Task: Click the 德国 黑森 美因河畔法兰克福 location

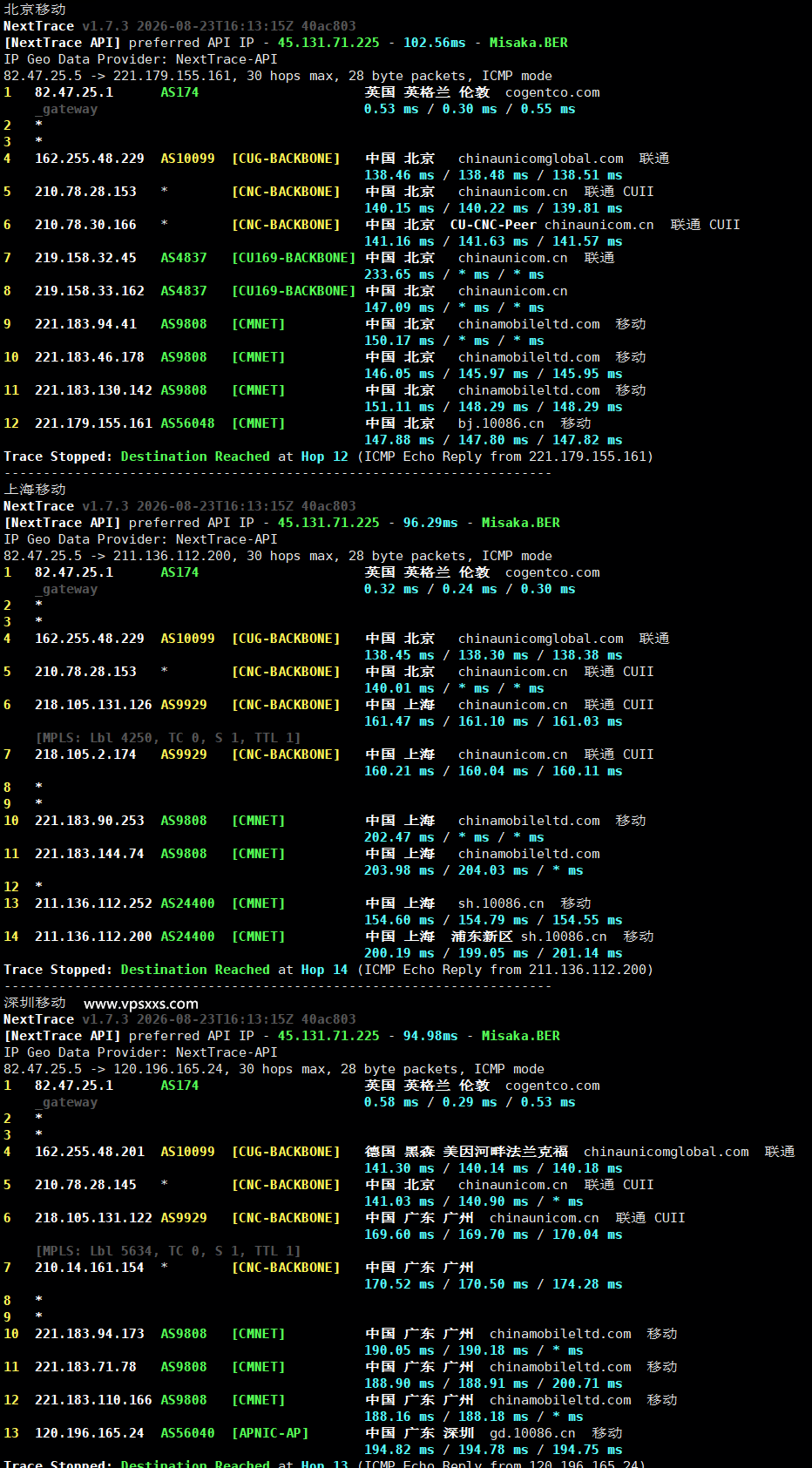Action: 466,1152
